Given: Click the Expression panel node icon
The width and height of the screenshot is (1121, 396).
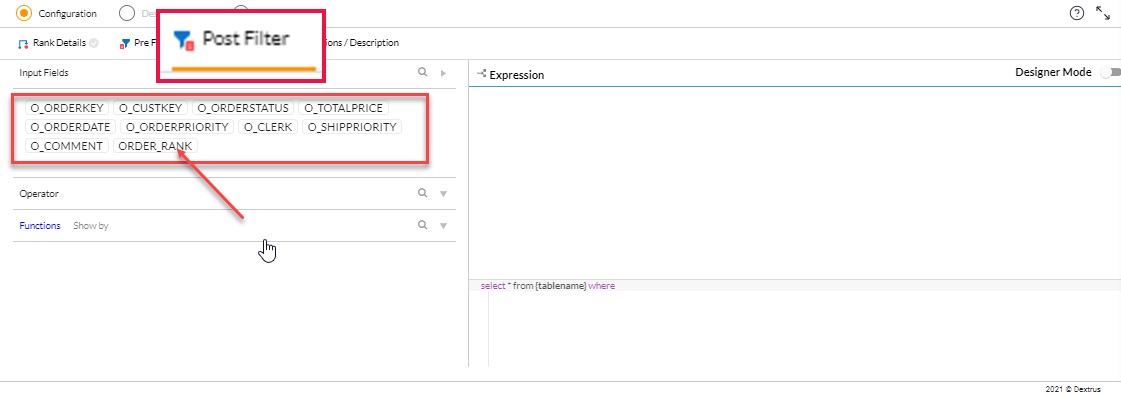Looking at the screenshot, I should coord(481,74).
